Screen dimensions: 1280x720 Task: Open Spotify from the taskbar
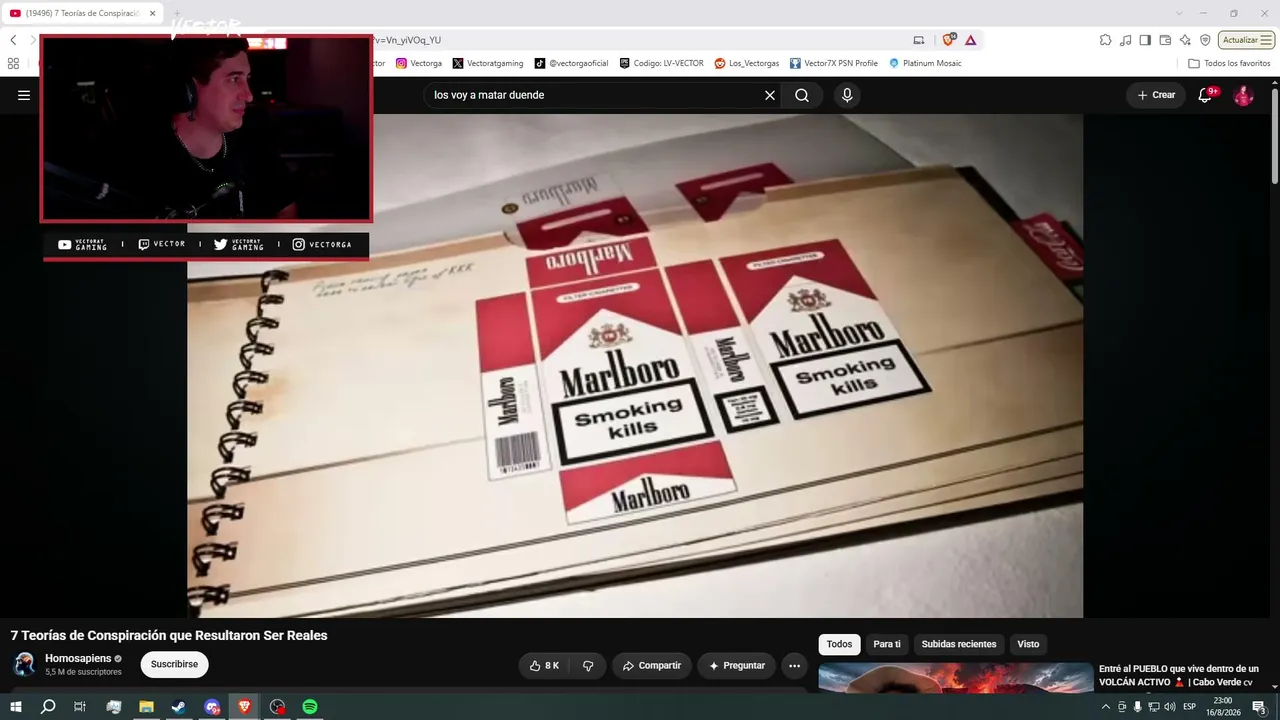[310, 707]
